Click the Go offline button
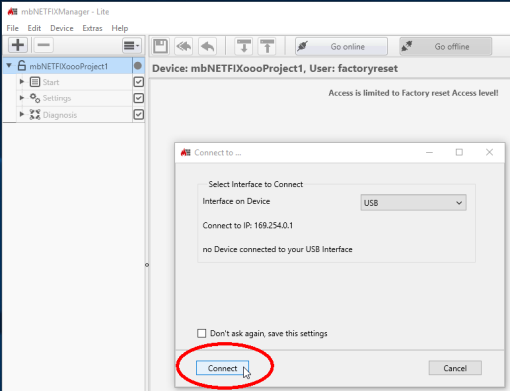The height and width of the screenshot is (391, 510). coord(446,46)
